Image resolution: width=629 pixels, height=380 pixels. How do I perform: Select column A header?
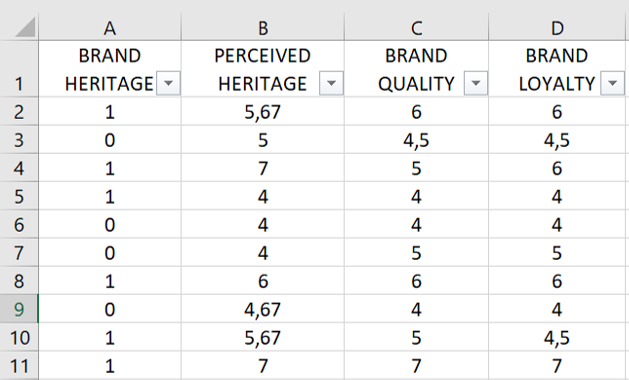[110, 28]
